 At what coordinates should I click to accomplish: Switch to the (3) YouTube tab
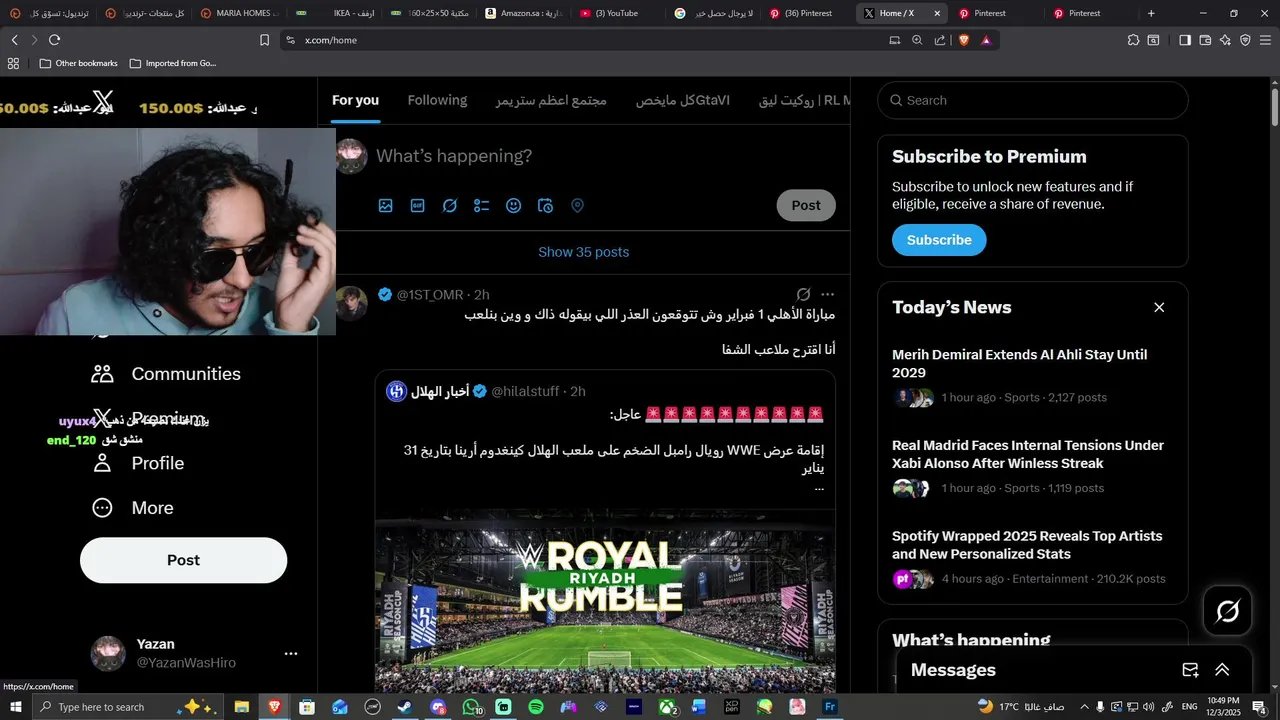tap(617, 13)
